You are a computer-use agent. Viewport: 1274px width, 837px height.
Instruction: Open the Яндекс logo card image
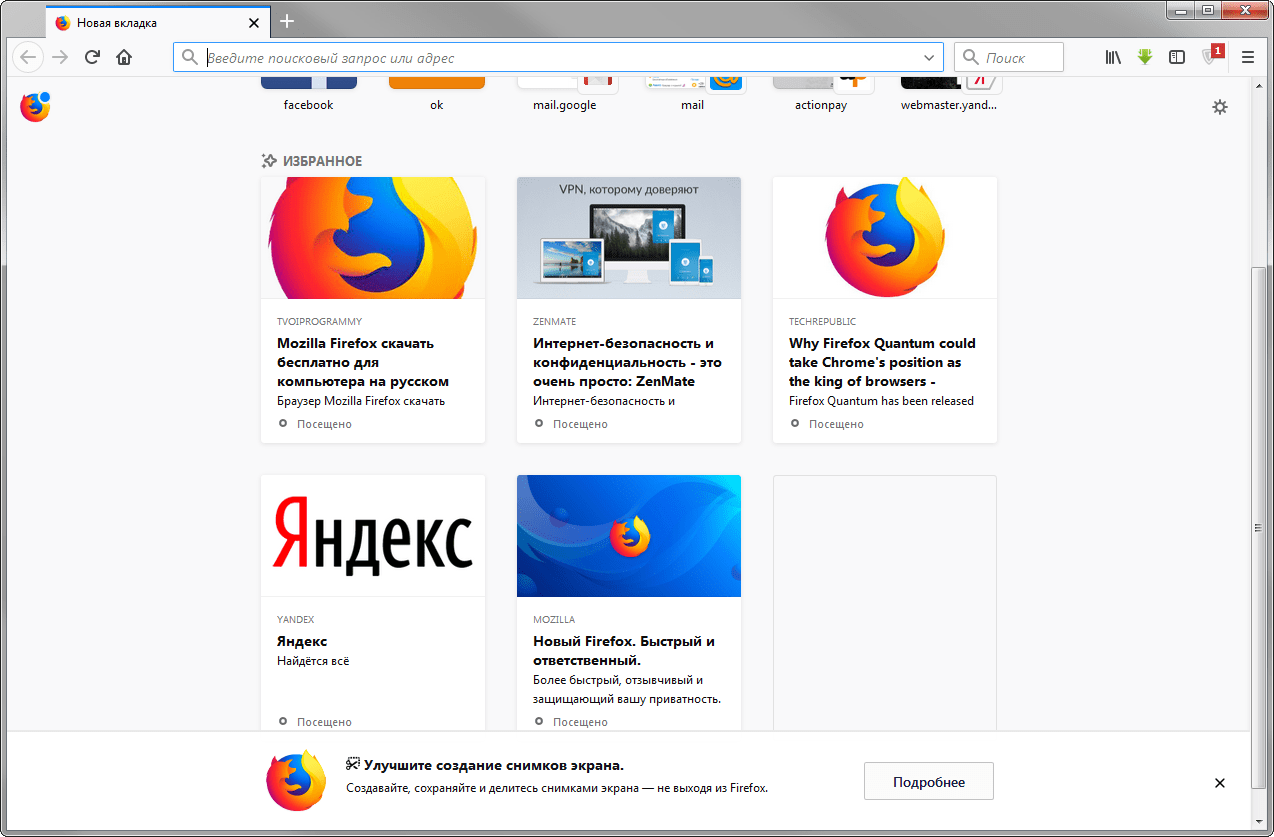click(x=373, y=536)
